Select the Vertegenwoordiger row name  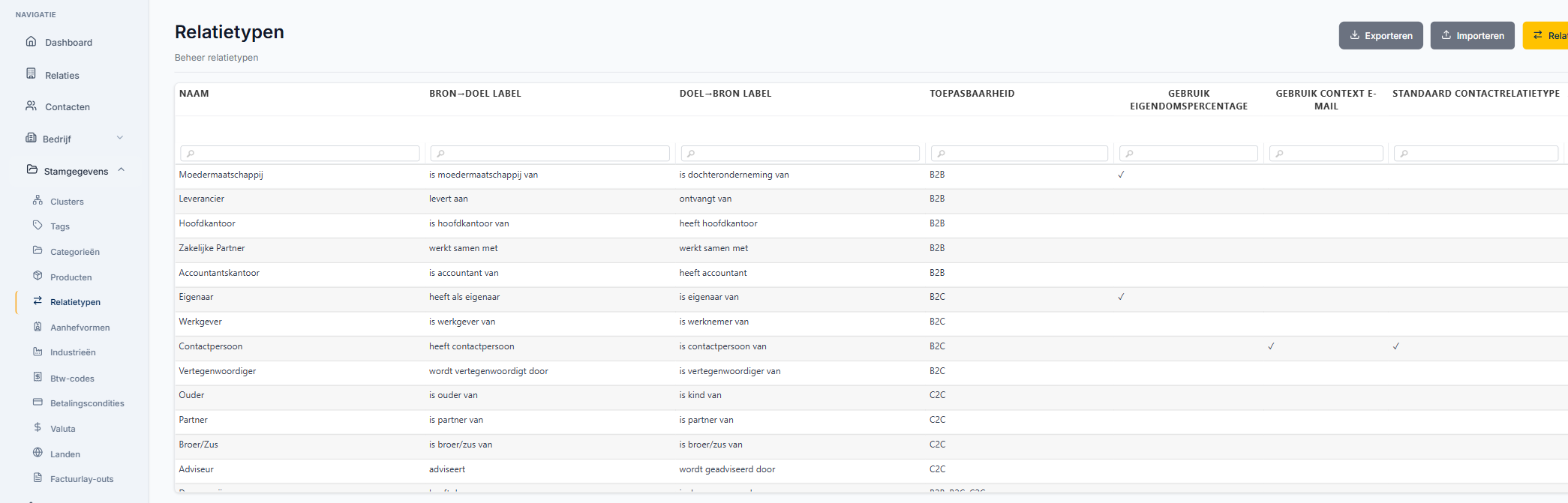(x=219, y=370)
